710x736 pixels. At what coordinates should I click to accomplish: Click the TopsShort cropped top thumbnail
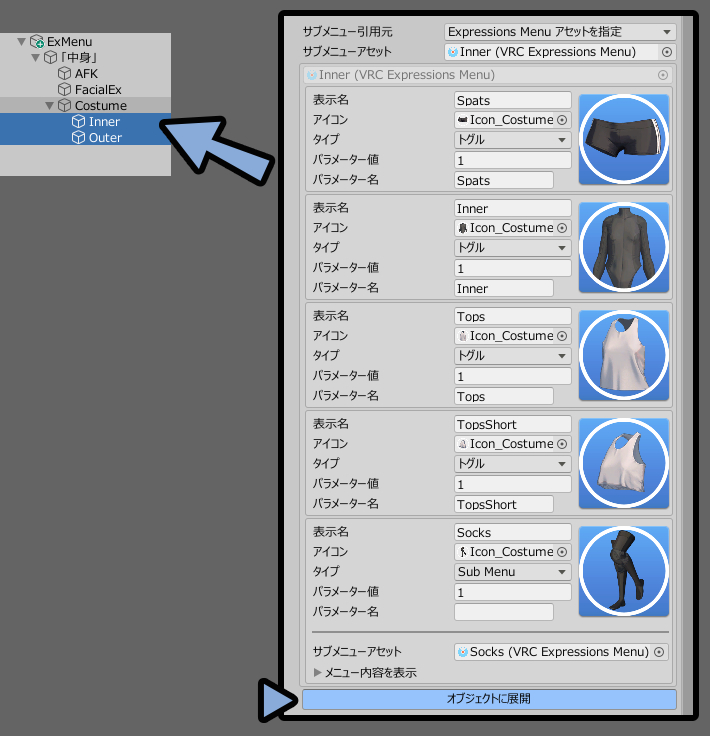624,463
